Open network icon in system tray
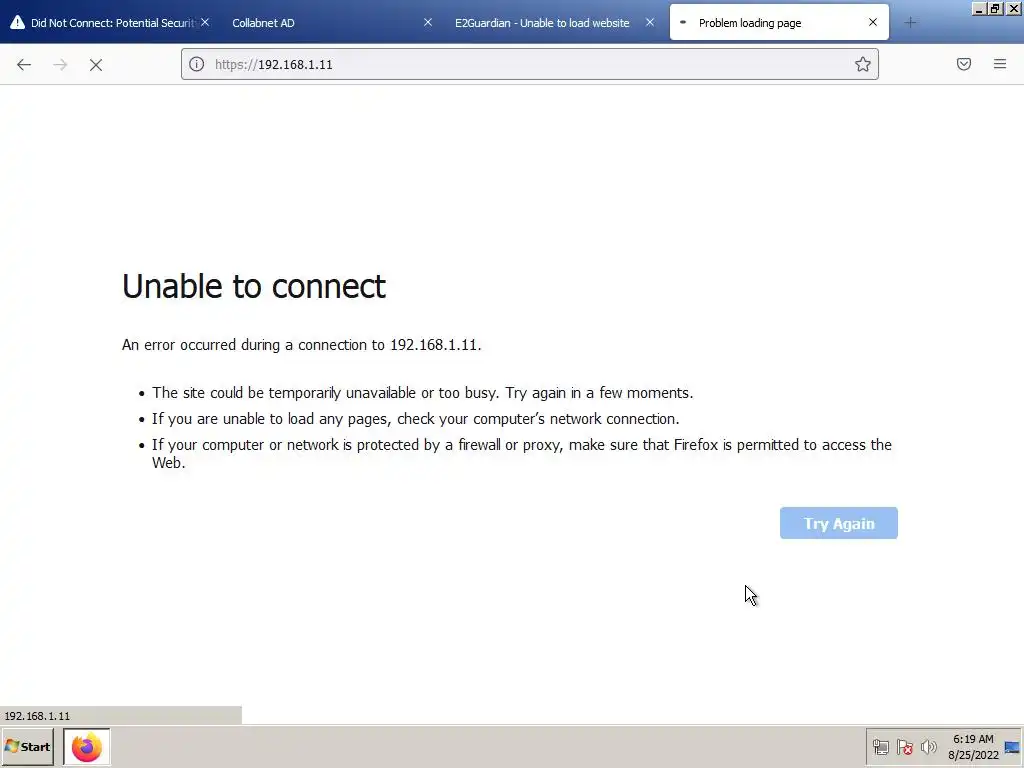 pos(881,747)
